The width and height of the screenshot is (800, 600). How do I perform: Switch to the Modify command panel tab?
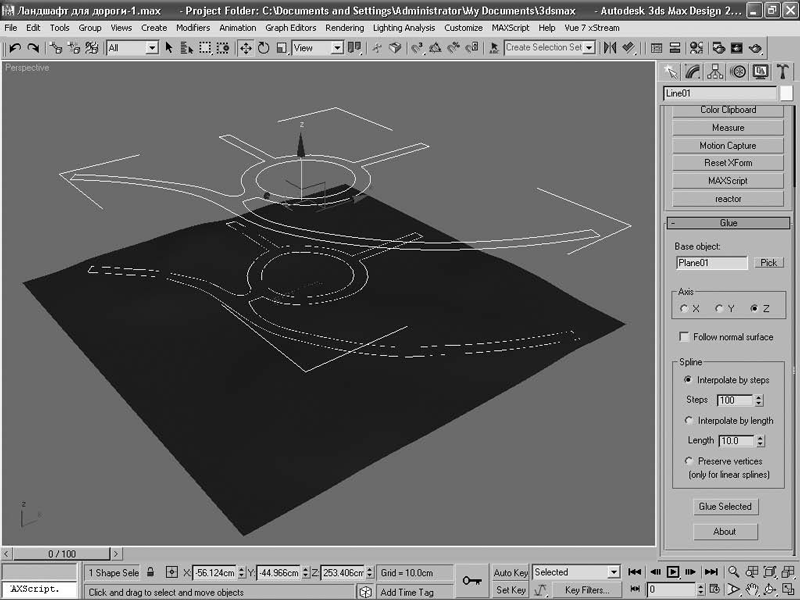click(692, 71)
